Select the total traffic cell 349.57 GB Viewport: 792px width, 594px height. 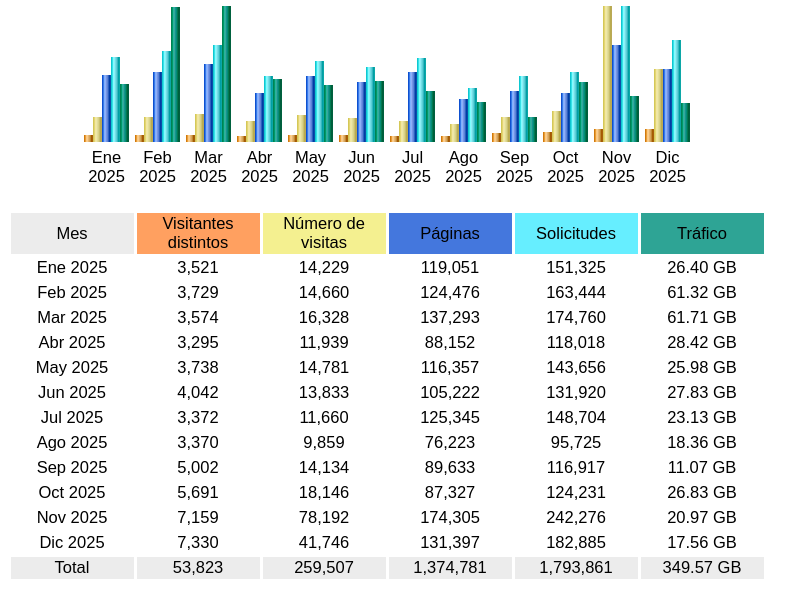click(x=702, y=567)
